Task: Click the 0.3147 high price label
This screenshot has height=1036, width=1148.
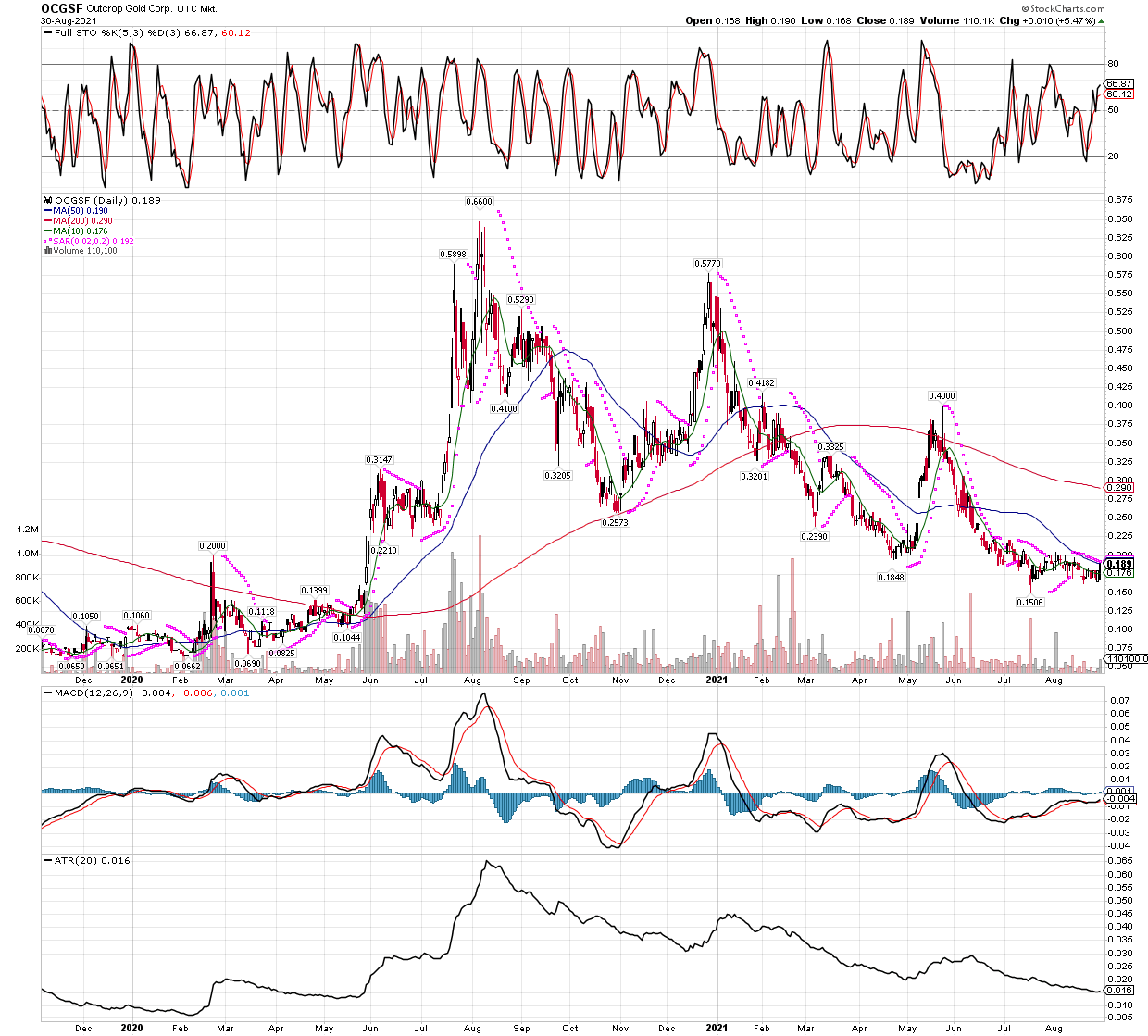Action: tap(379, 460)
